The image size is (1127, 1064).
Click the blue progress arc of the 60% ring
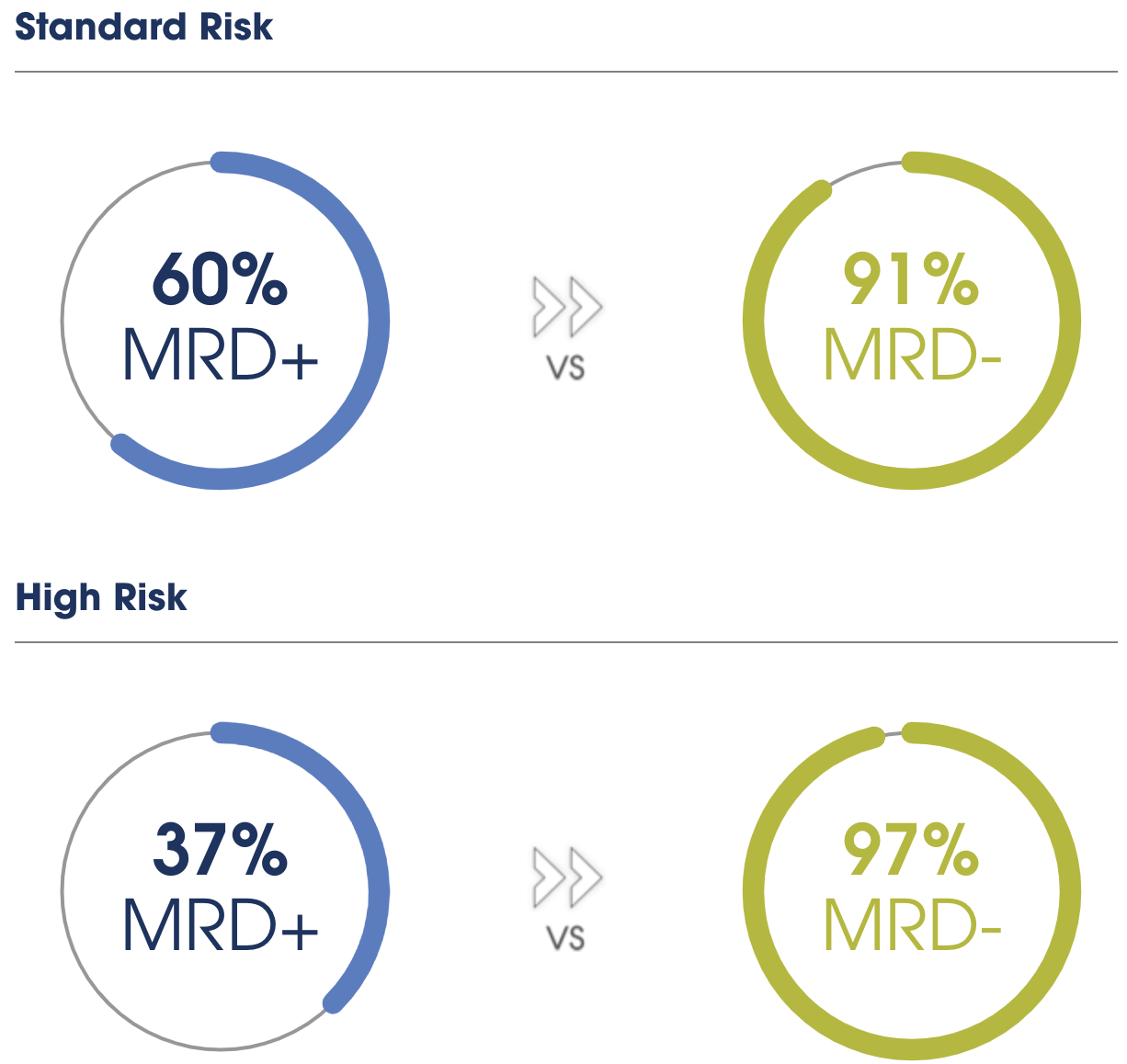[379, 322]
